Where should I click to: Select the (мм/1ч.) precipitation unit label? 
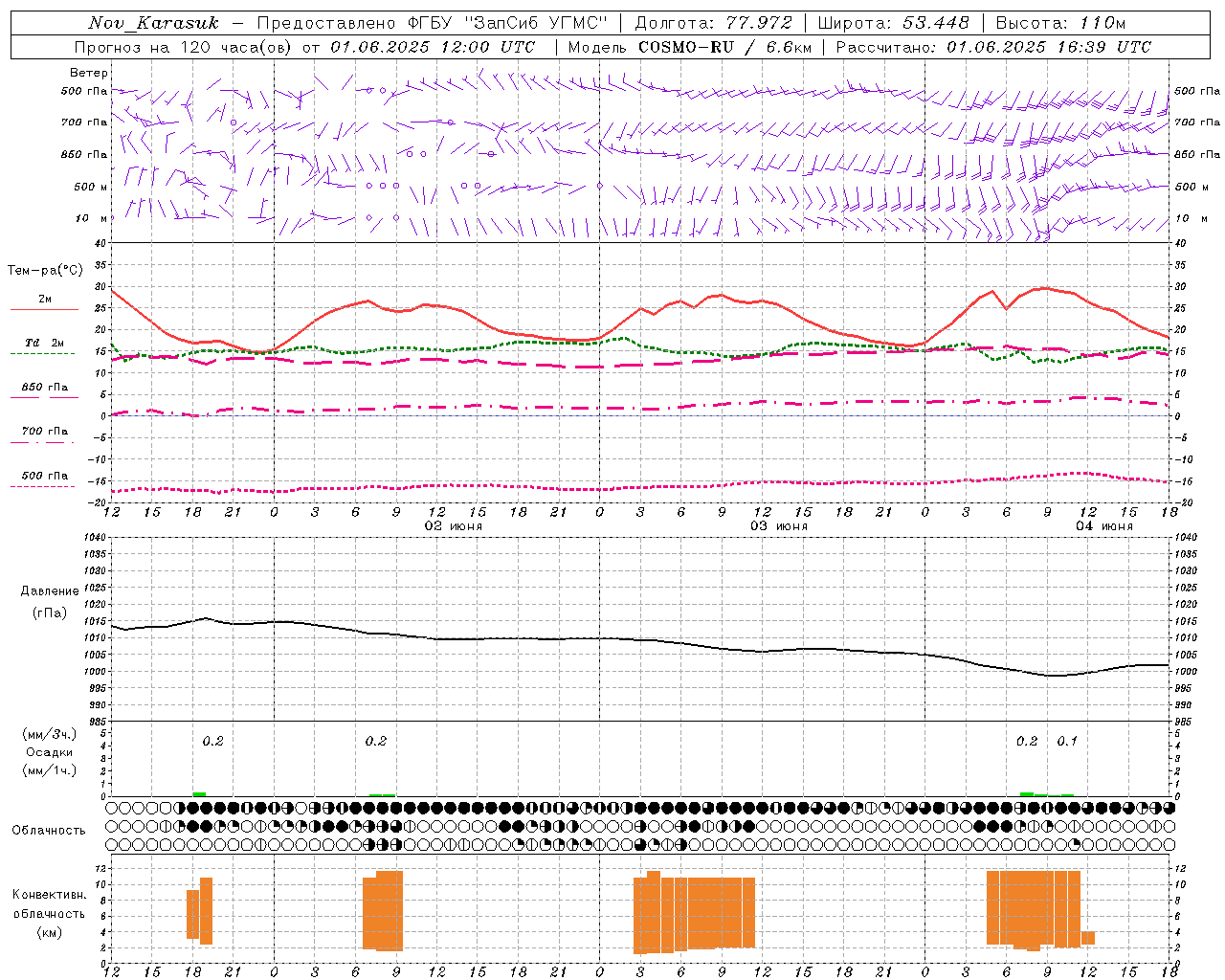pyautogui.click(x=50, y=770)
